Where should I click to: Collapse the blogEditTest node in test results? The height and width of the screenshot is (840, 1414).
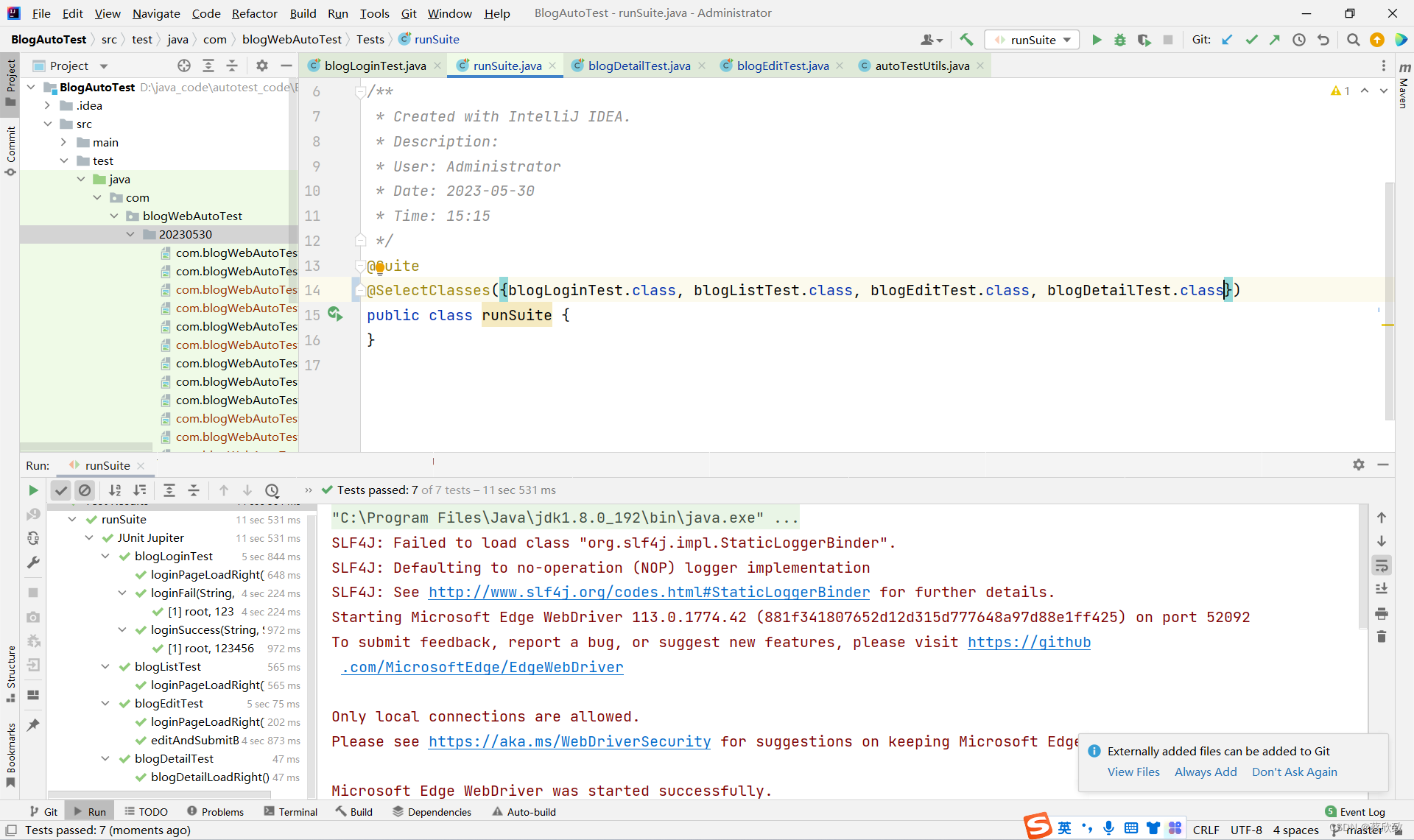[105, 704]
